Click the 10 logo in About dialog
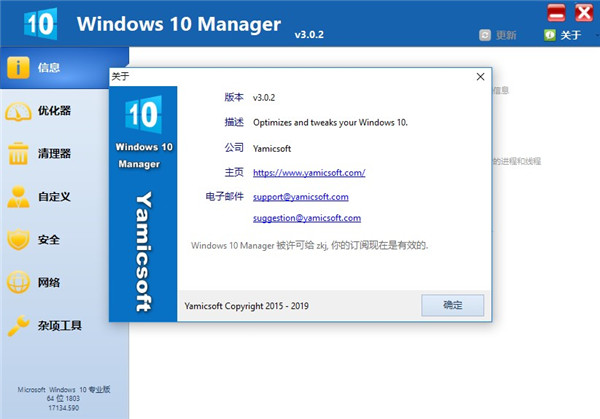Viewport: 600px width, 419px height. point(143,114)
